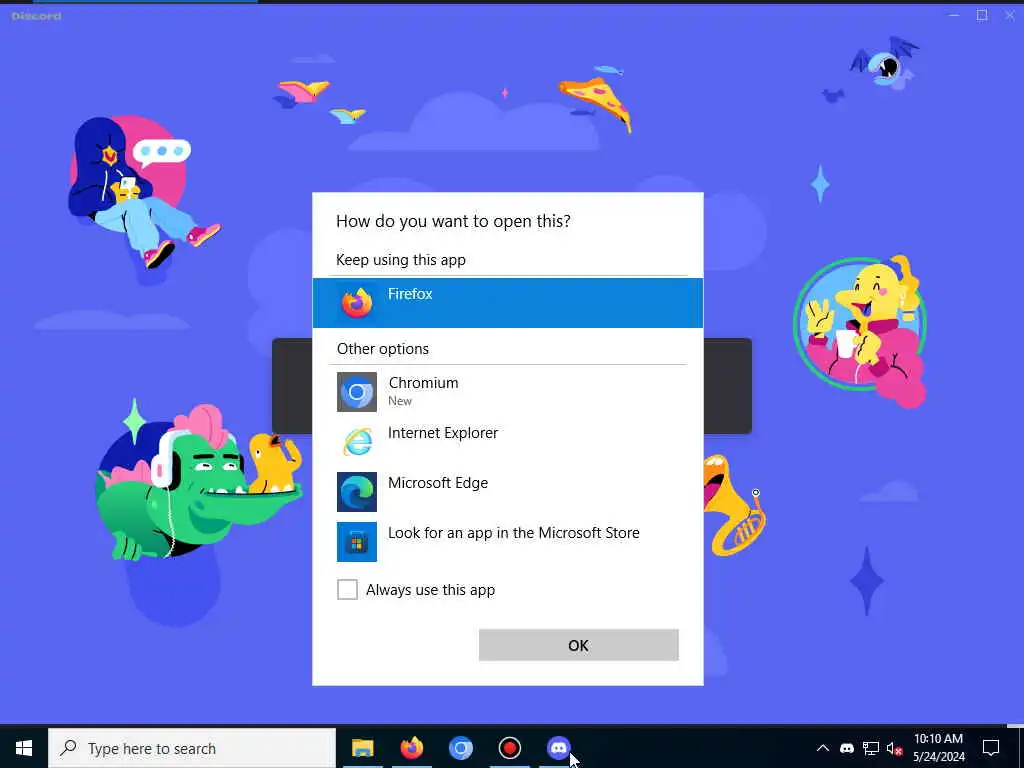Open the Windows Start menu
The width and height of the screenshot is (1024, 768).
[24, 748]
